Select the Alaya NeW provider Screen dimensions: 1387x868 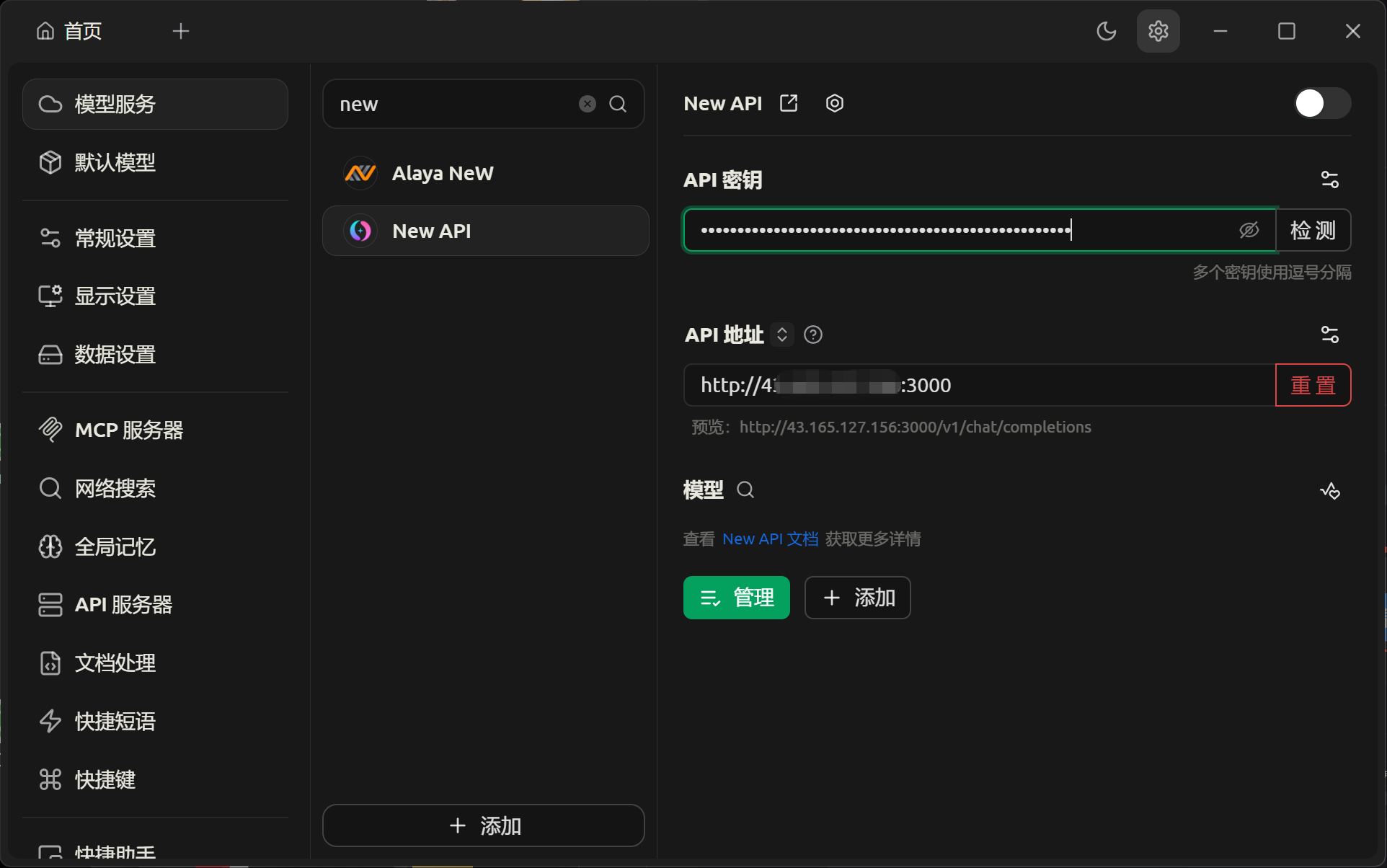[442, 172]
